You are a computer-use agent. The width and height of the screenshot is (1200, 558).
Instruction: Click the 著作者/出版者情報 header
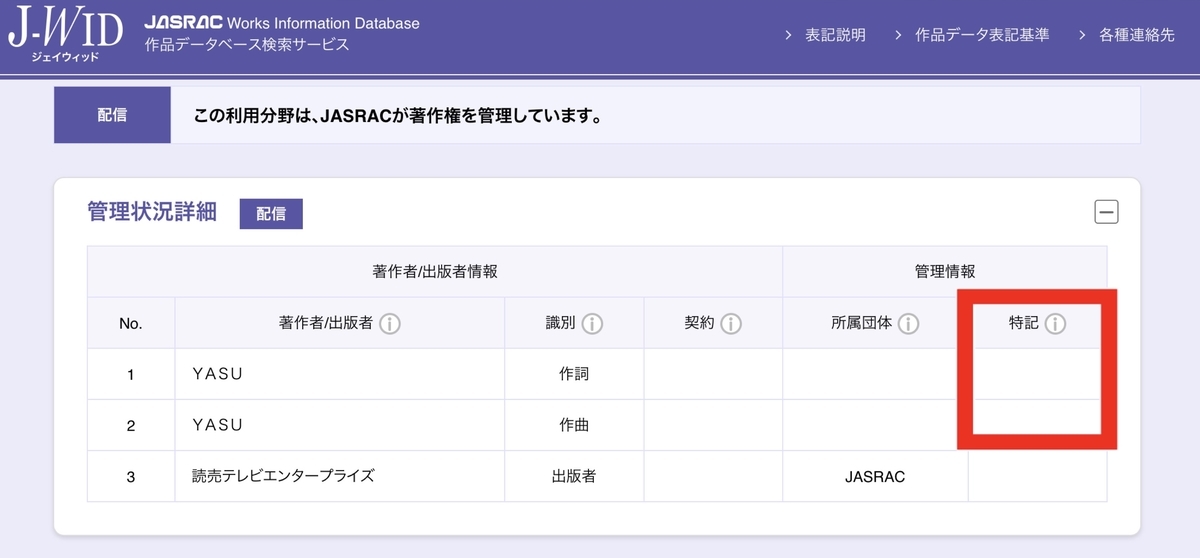(x=434, y=271)
